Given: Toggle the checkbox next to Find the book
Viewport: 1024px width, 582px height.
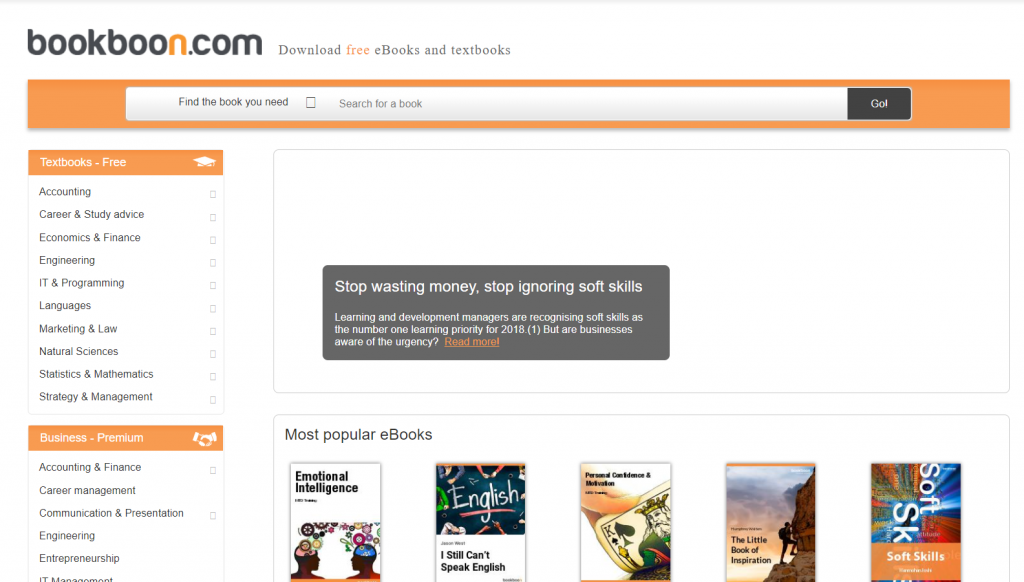Looking at the screenshot, I should click(x=311, y=103).
